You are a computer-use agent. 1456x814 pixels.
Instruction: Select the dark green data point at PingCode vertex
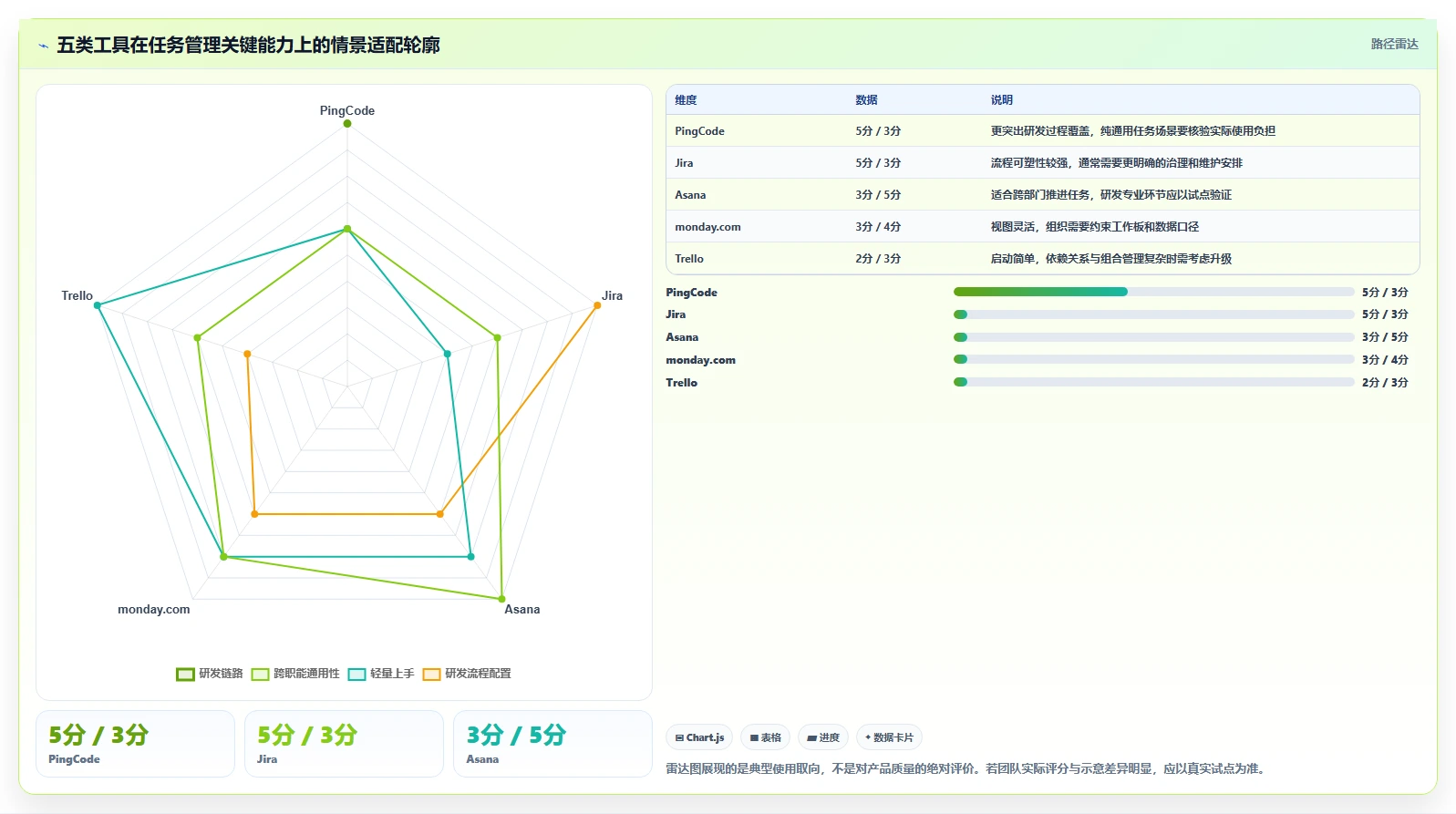pos(347,123)
